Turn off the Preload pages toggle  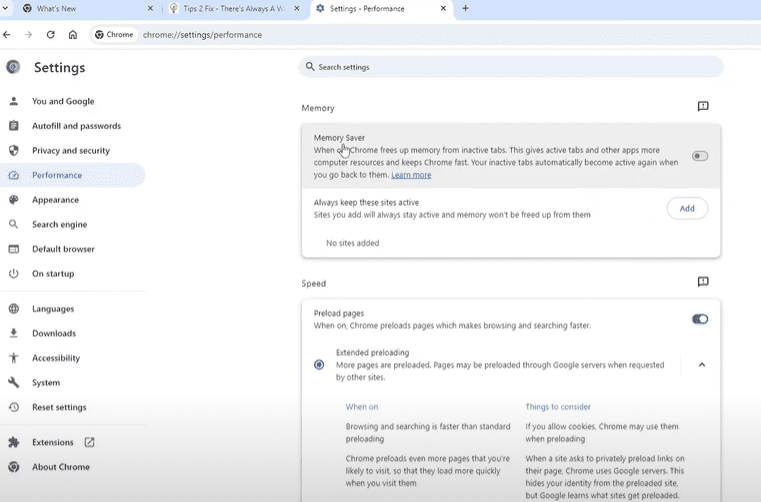tap(699, 319)
